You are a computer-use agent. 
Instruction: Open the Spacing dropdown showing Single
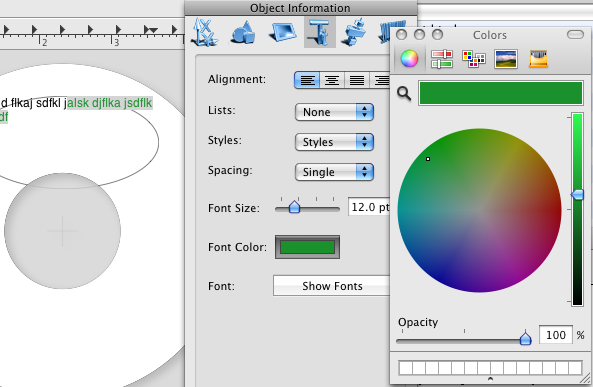(x=334, y=172)
